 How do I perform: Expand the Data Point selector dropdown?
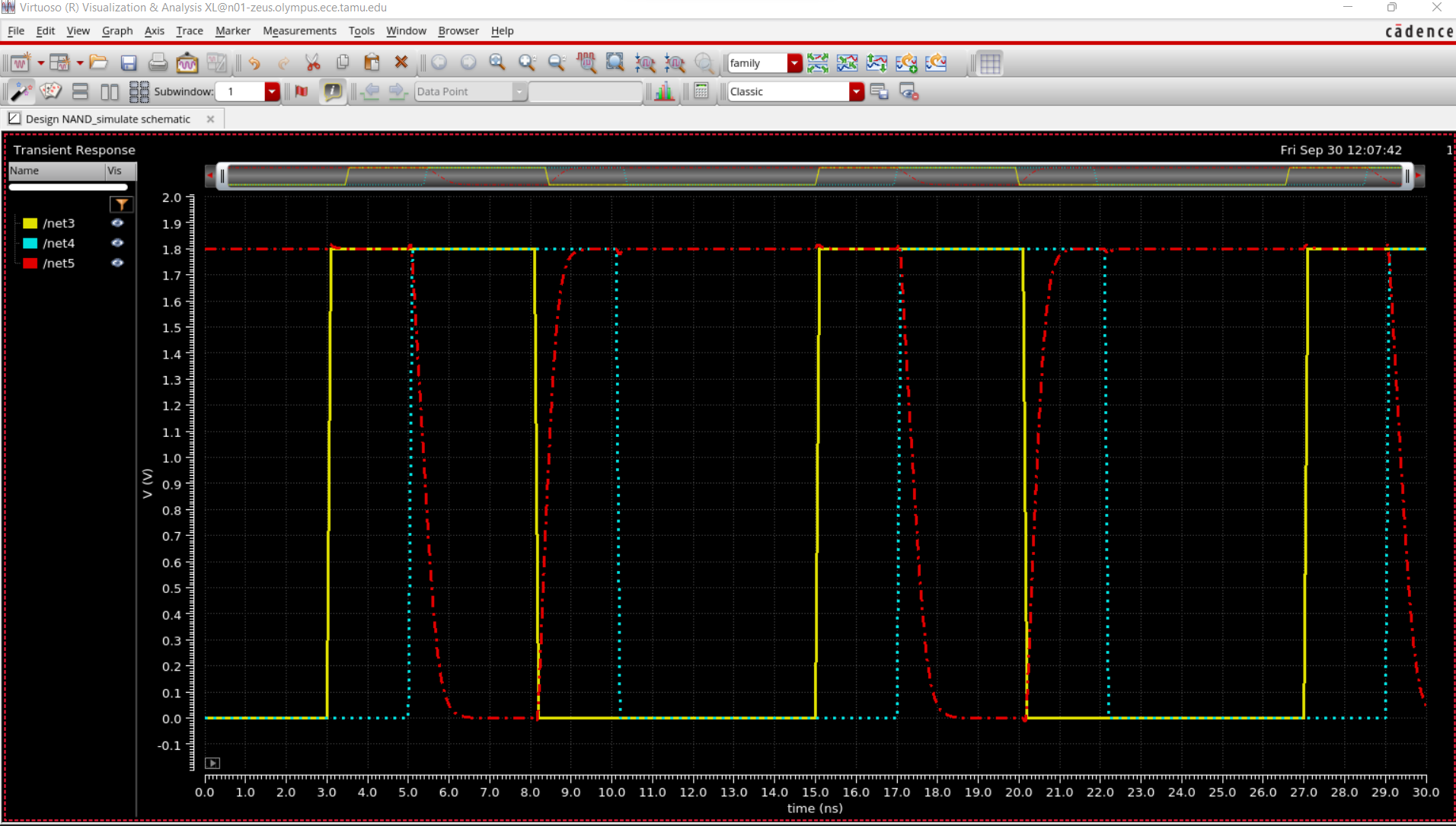(519, 91)
